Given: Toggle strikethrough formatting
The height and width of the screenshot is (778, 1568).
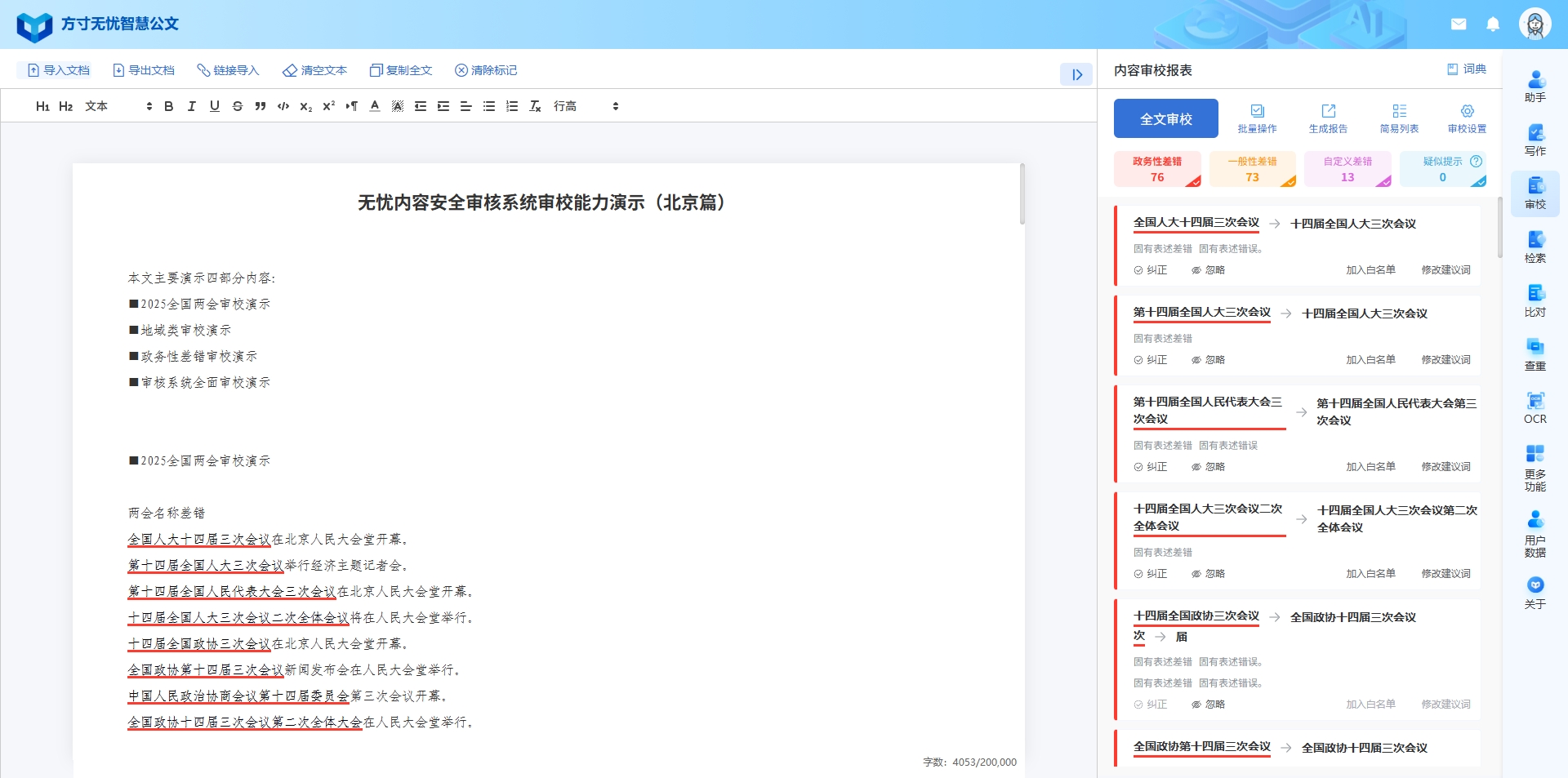Looking at the screenshot, I should pos(238,106).
